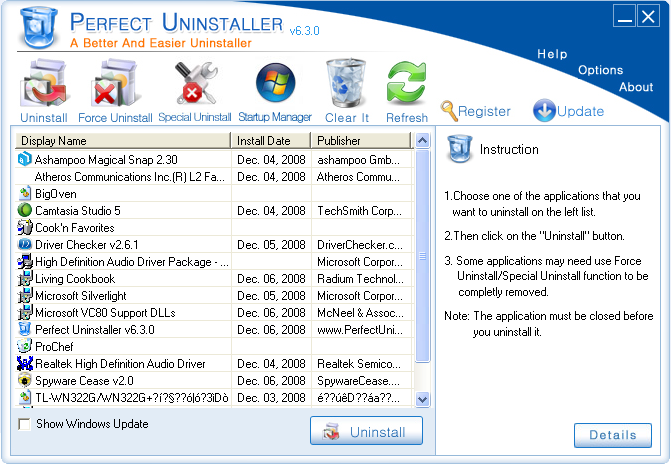Screen dimensions: 671x465
Task: Click the Living Cookbook row icon
Action: point(25,278)
